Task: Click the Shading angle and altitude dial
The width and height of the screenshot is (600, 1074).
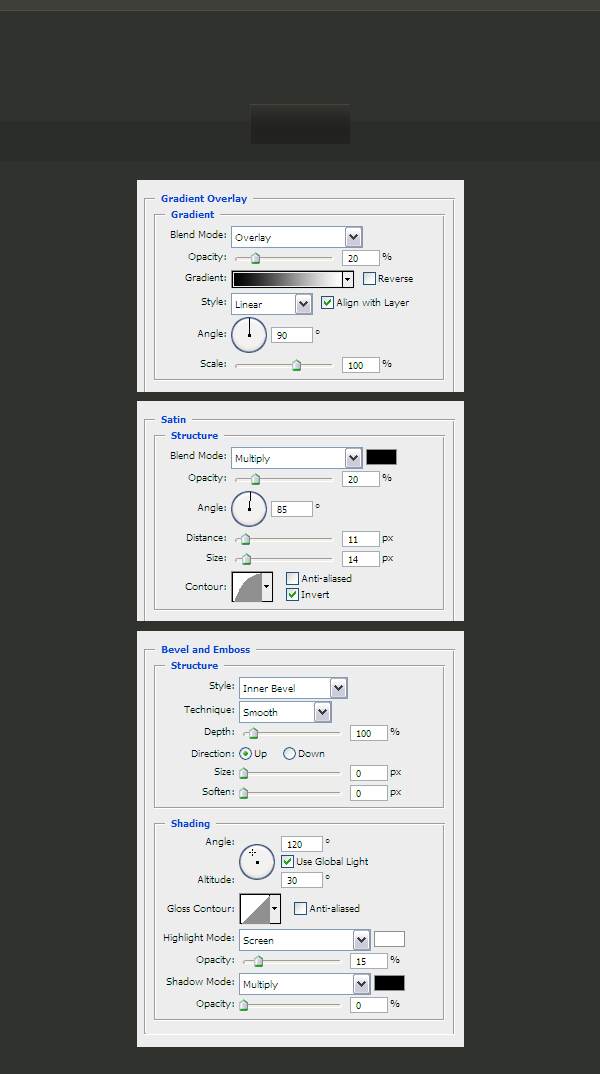Action: click(257, 861)
